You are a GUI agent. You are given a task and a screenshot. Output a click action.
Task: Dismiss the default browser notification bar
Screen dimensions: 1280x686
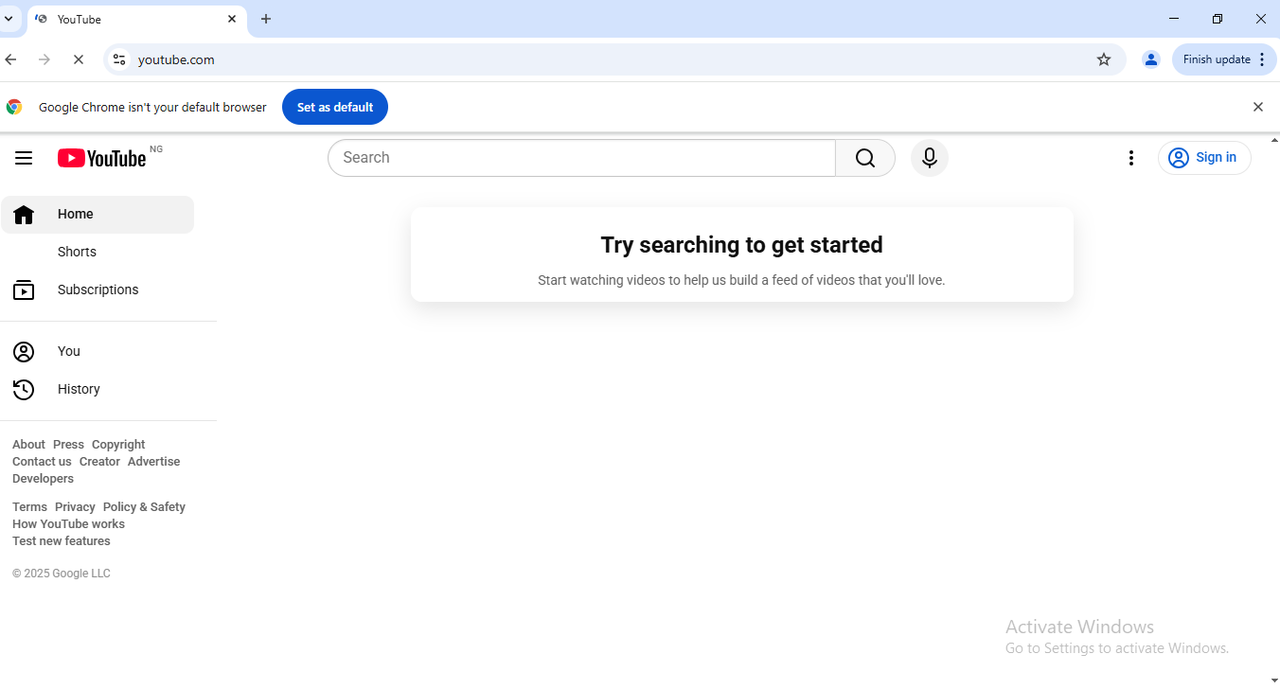click(x=1258, y=107)
